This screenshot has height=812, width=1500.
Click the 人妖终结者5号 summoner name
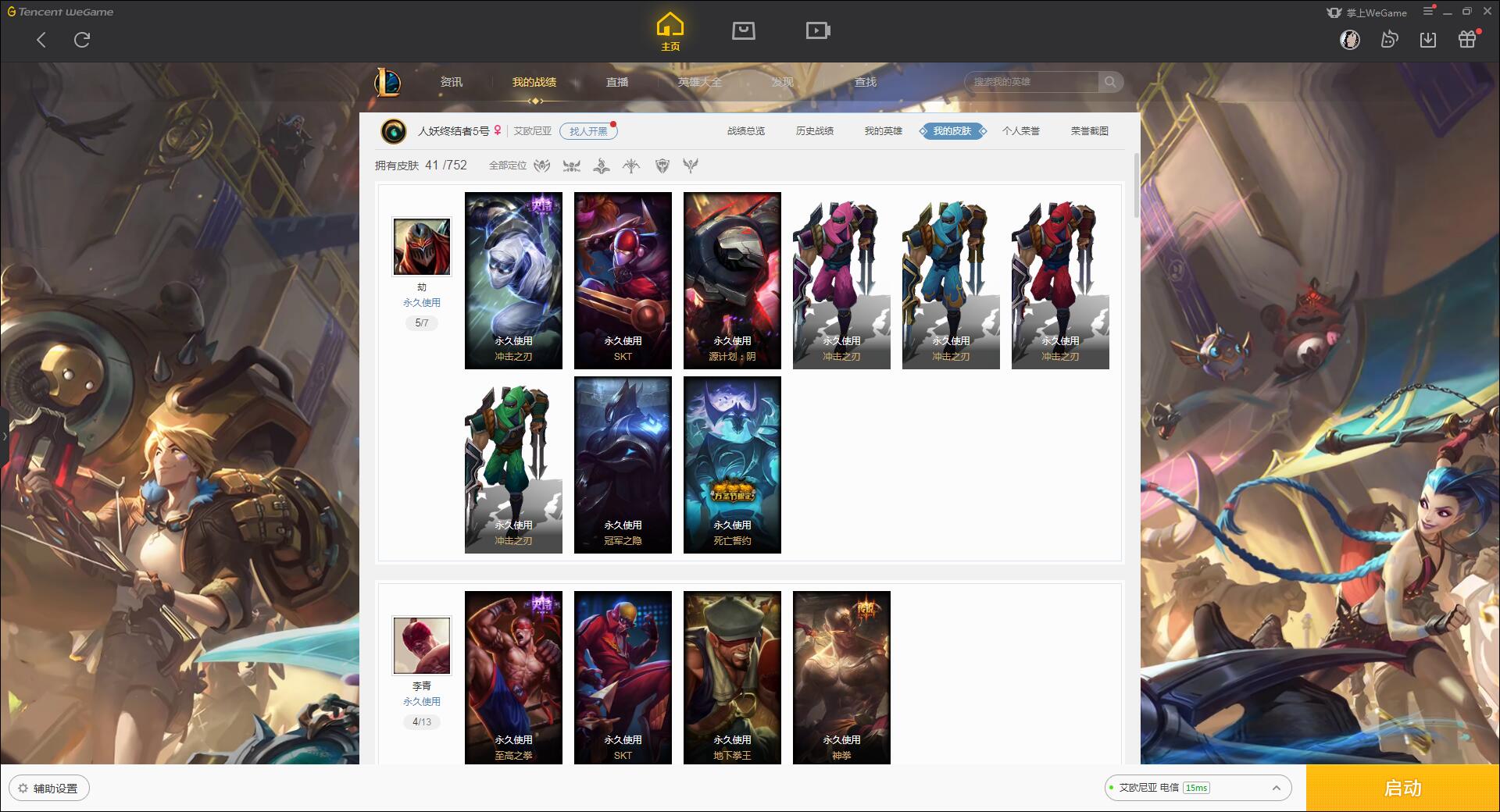pos(453,131)
